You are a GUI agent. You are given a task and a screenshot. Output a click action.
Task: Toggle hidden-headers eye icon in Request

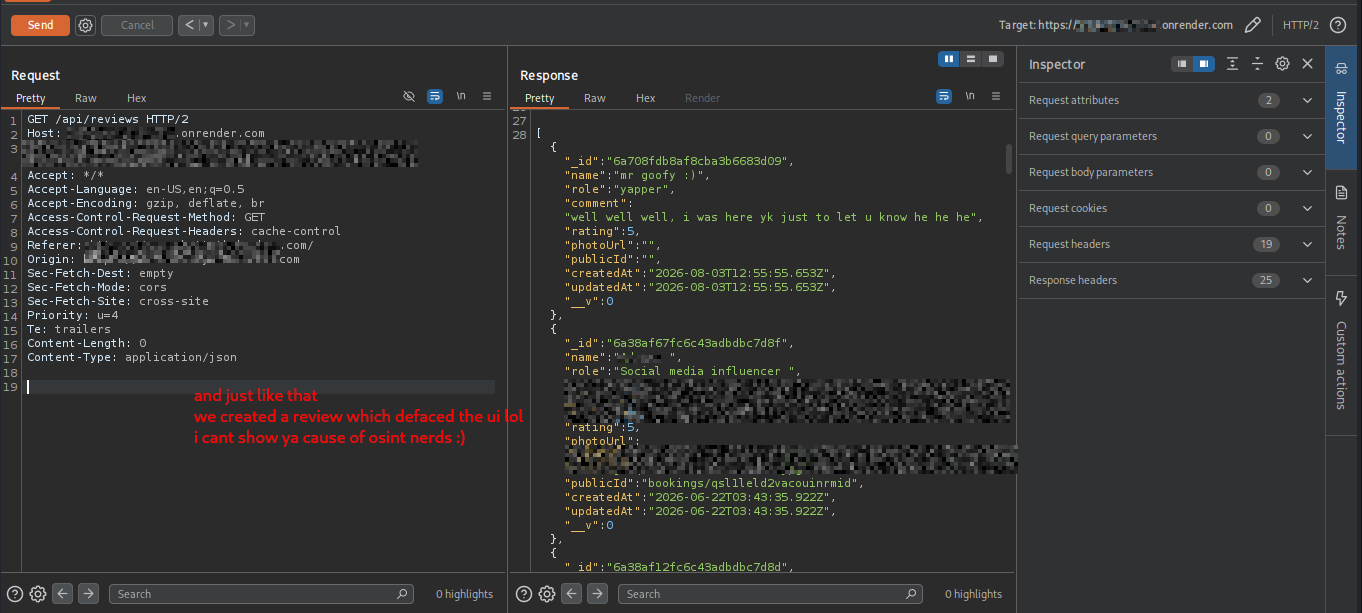409,96
